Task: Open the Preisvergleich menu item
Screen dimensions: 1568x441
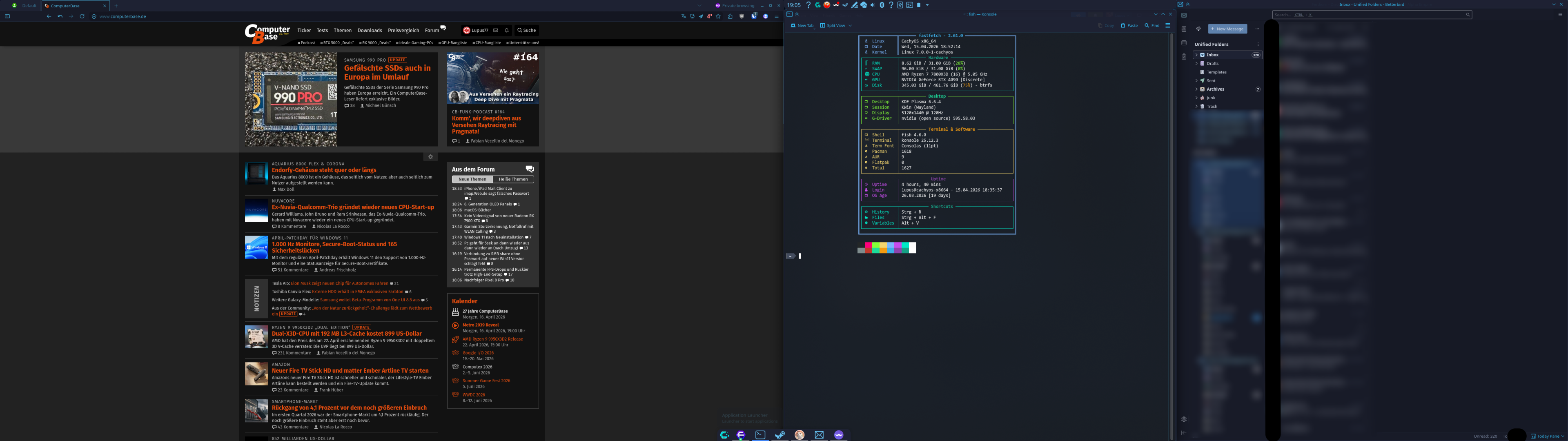Action: click(403, 31)
